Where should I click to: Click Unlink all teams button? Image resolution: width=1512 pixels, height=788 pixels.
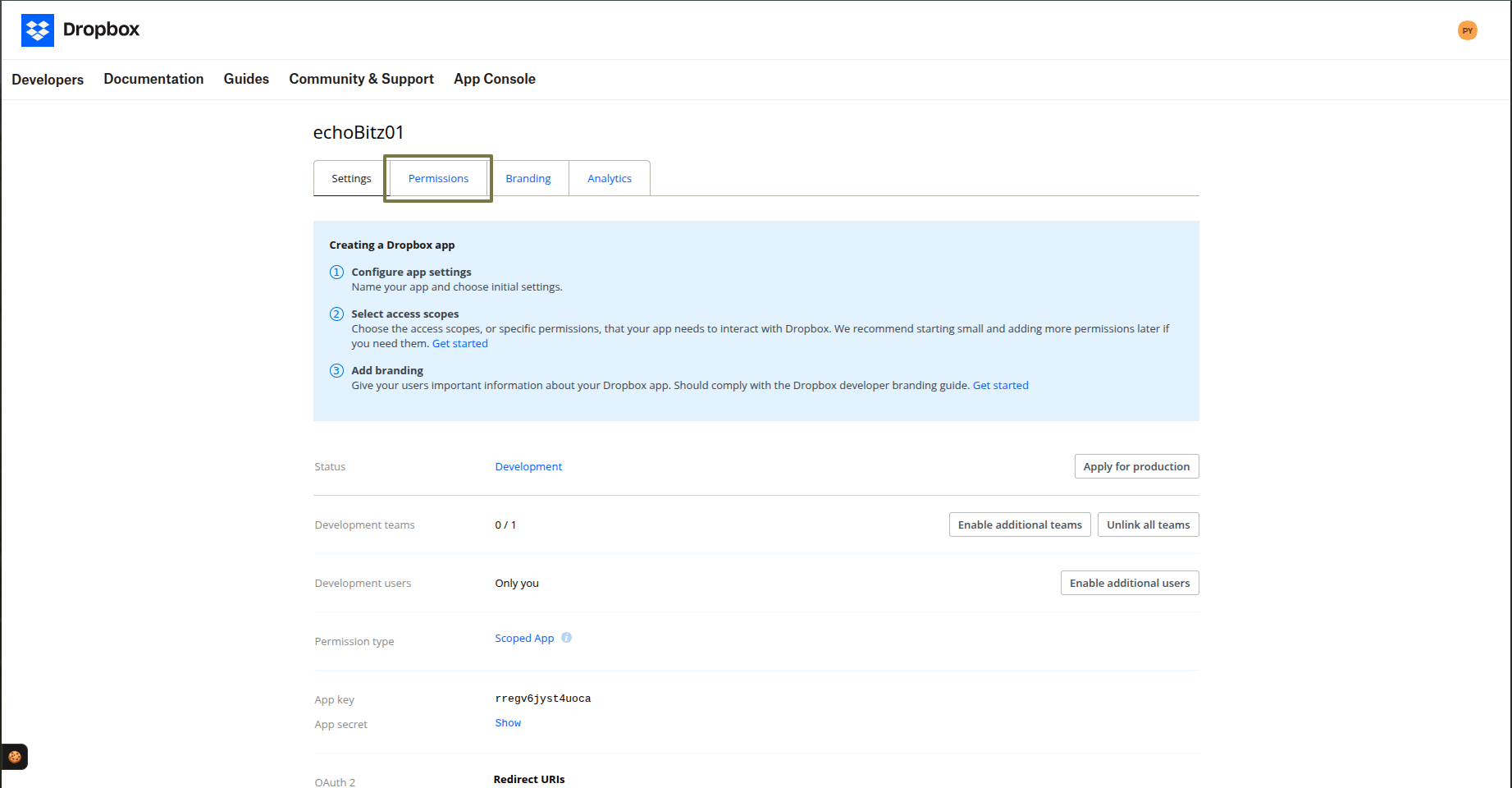[x=1148, y=525]
